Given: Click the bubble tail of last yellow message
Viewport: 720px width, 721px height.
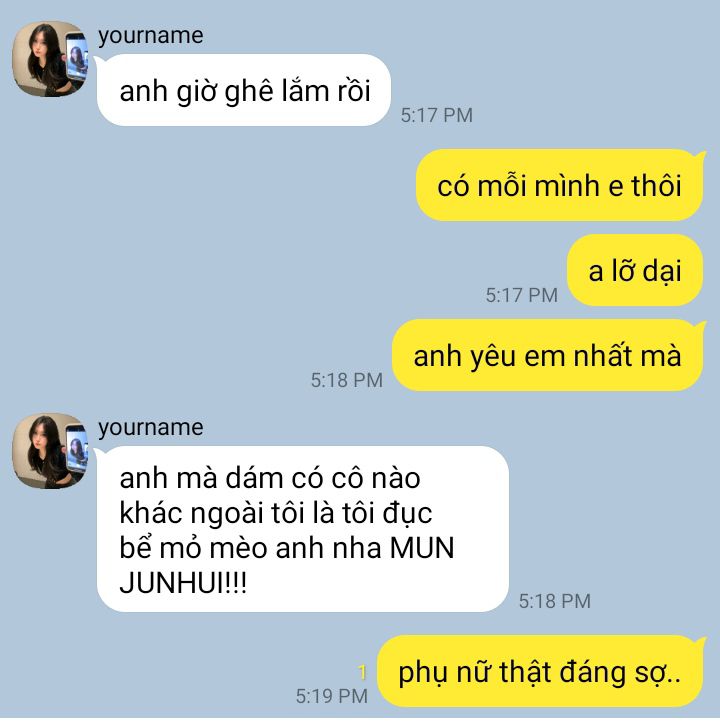Looking at the screenshot, I should click(x=701, y=642).
